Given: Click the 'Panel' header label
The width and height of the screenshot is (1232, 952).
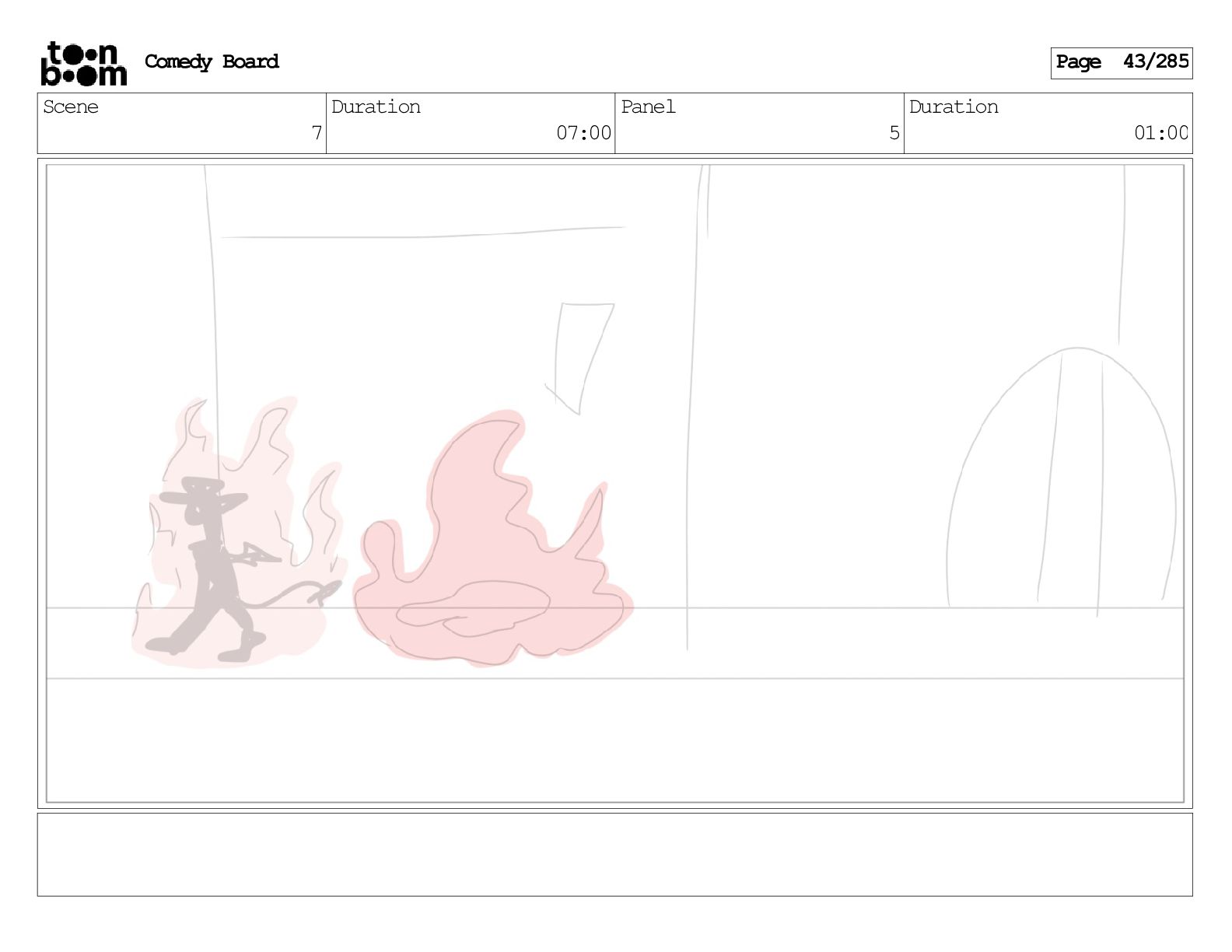Looking at the screenshot, I should point(648,107).
